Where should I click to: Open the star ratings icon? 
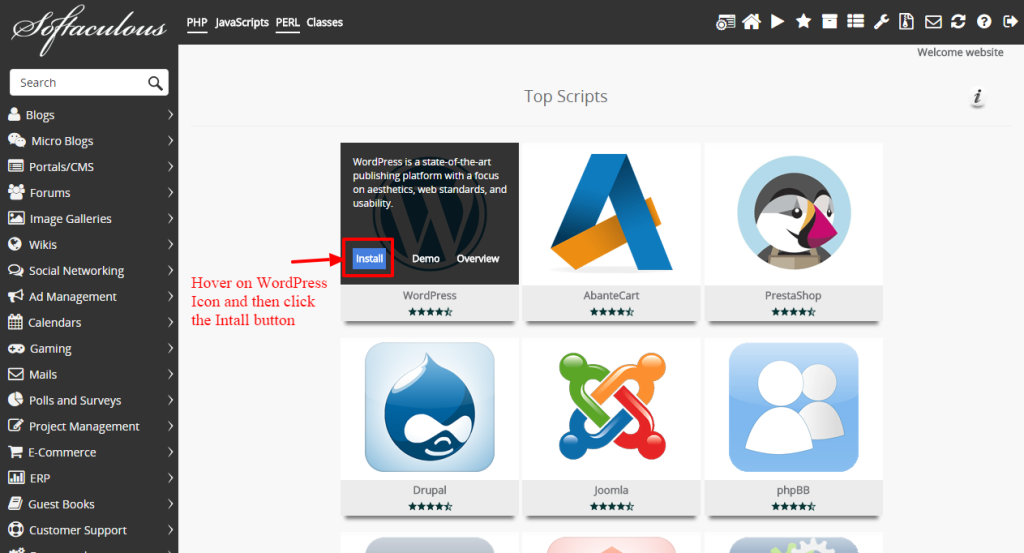[x=803, y=22]
